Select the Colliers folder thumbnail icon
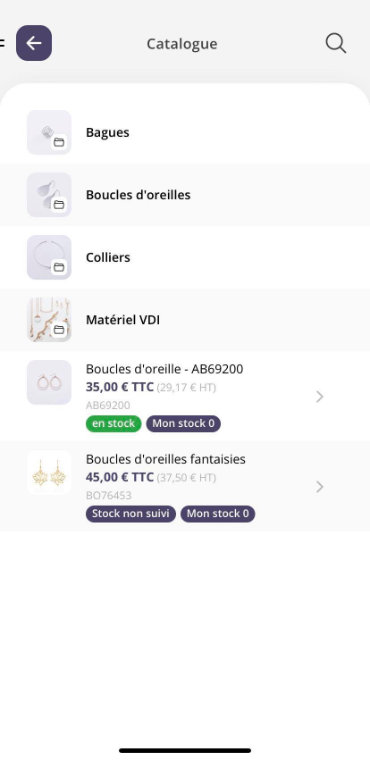Image resolution: width=370 pixels, height=760 pixels. click(x=49, y=257)
